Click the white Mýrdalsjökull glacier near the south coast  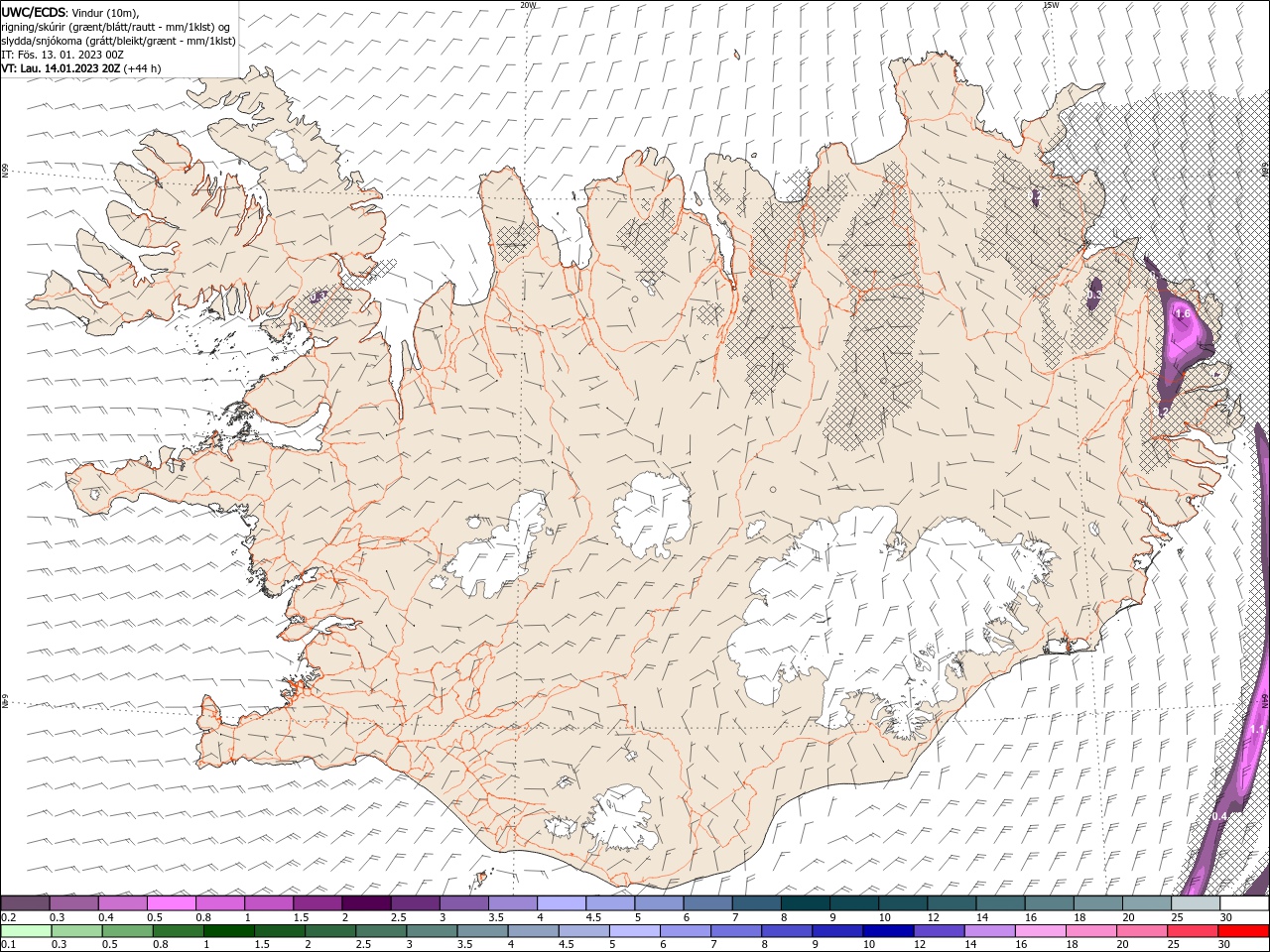click(x=621, y=819)
